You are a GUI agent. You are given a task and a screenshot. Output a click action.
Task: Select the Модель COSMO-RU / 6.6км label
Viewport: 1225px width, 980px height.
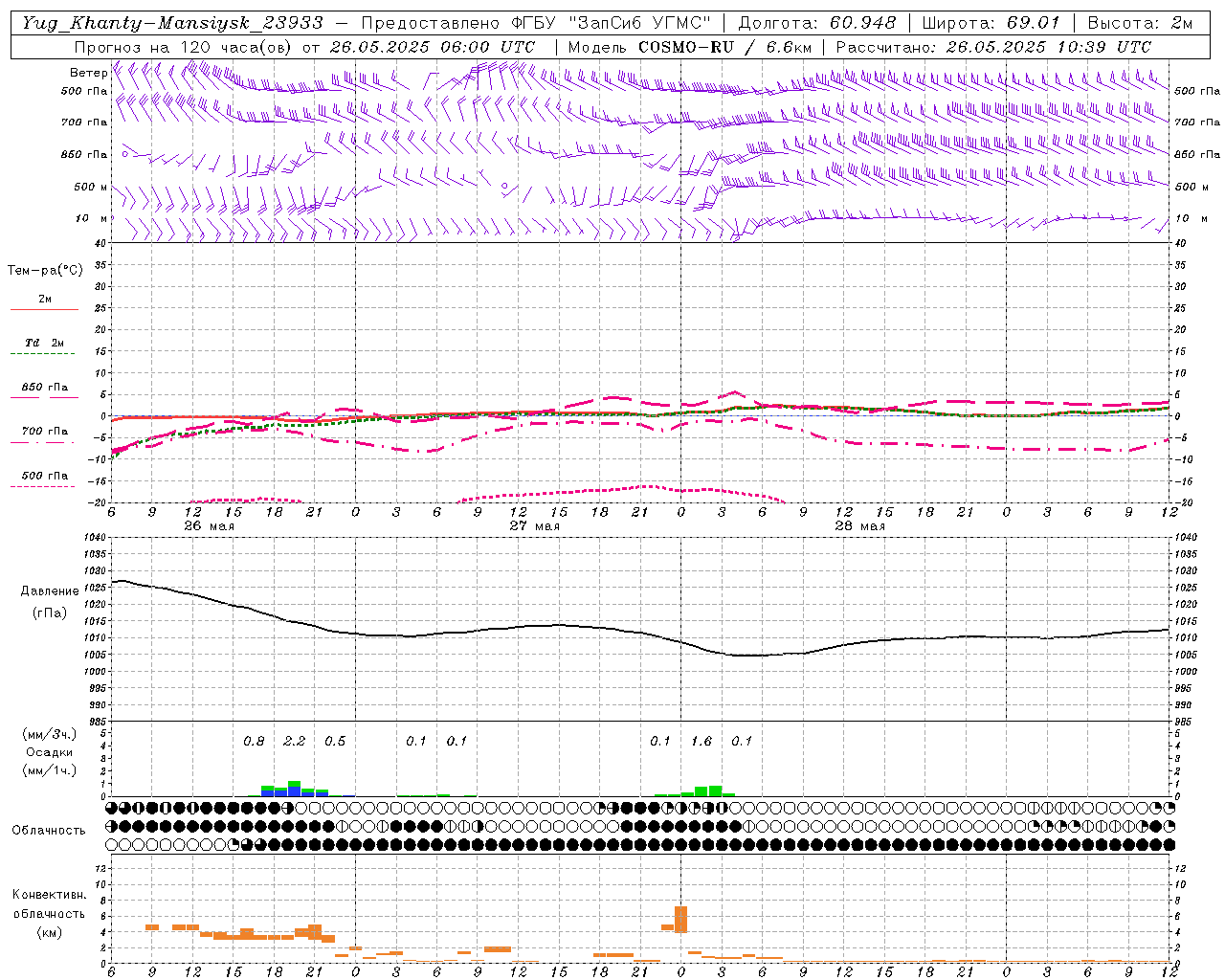[x=689, y=47]
